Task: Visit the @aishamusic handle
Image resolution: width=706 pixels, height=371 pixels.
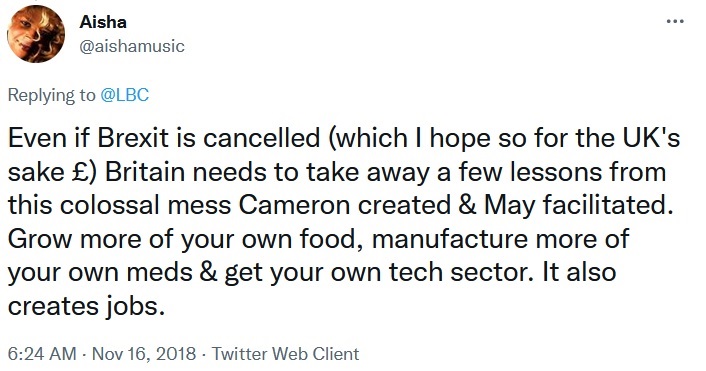Action: click(132, 46)
